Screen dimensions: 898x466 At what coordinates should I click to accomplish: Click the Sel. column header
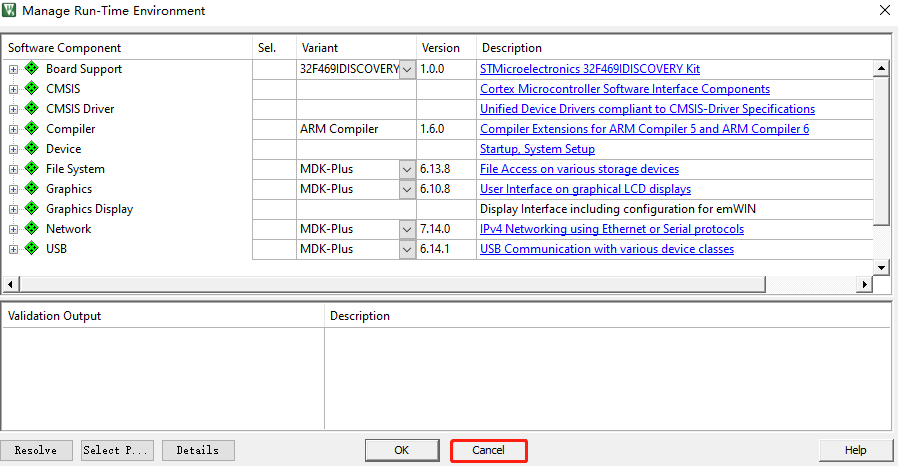click(x=274, y=48)
